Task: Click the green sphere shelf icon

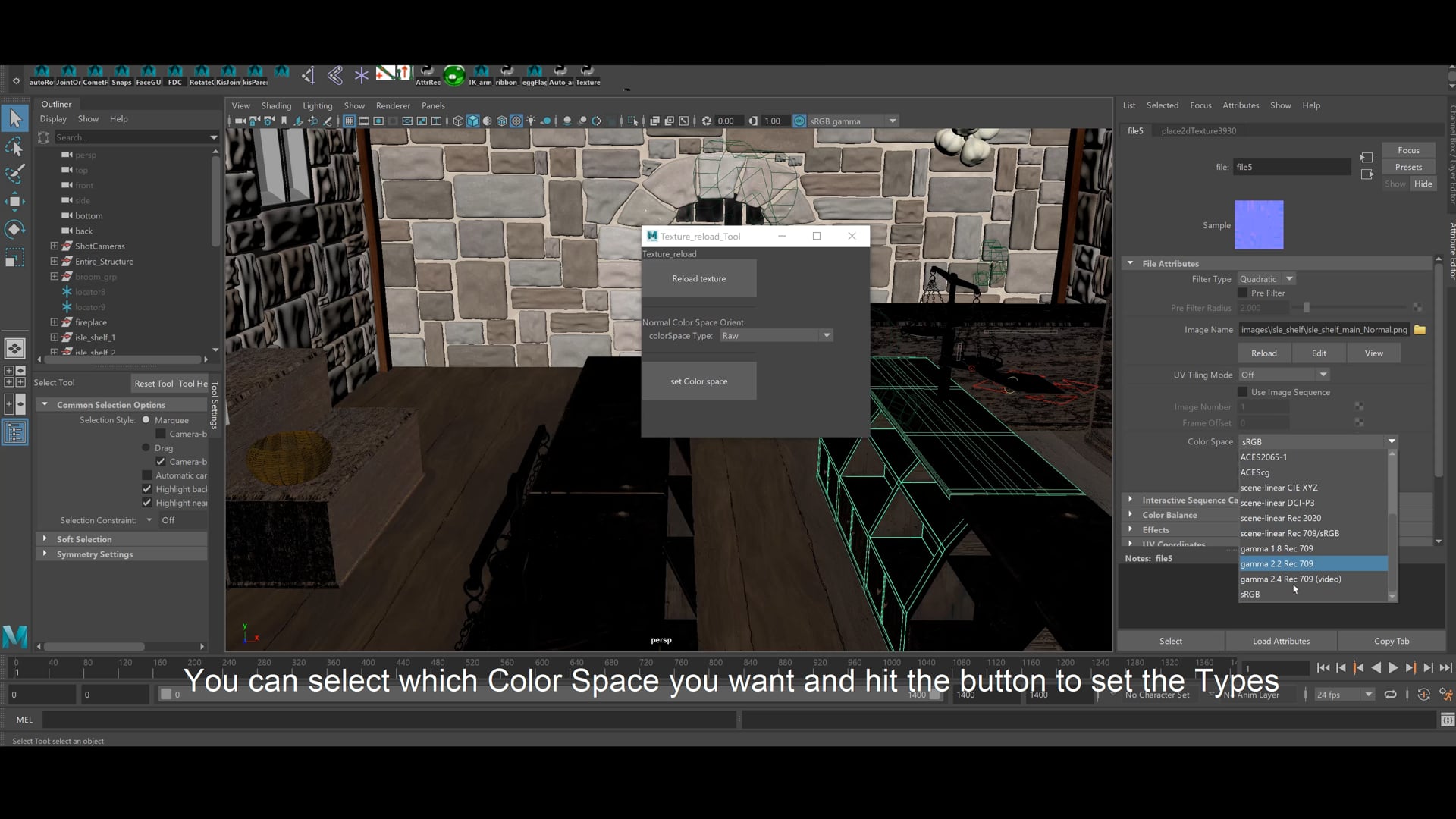Action: pos(454,75)
